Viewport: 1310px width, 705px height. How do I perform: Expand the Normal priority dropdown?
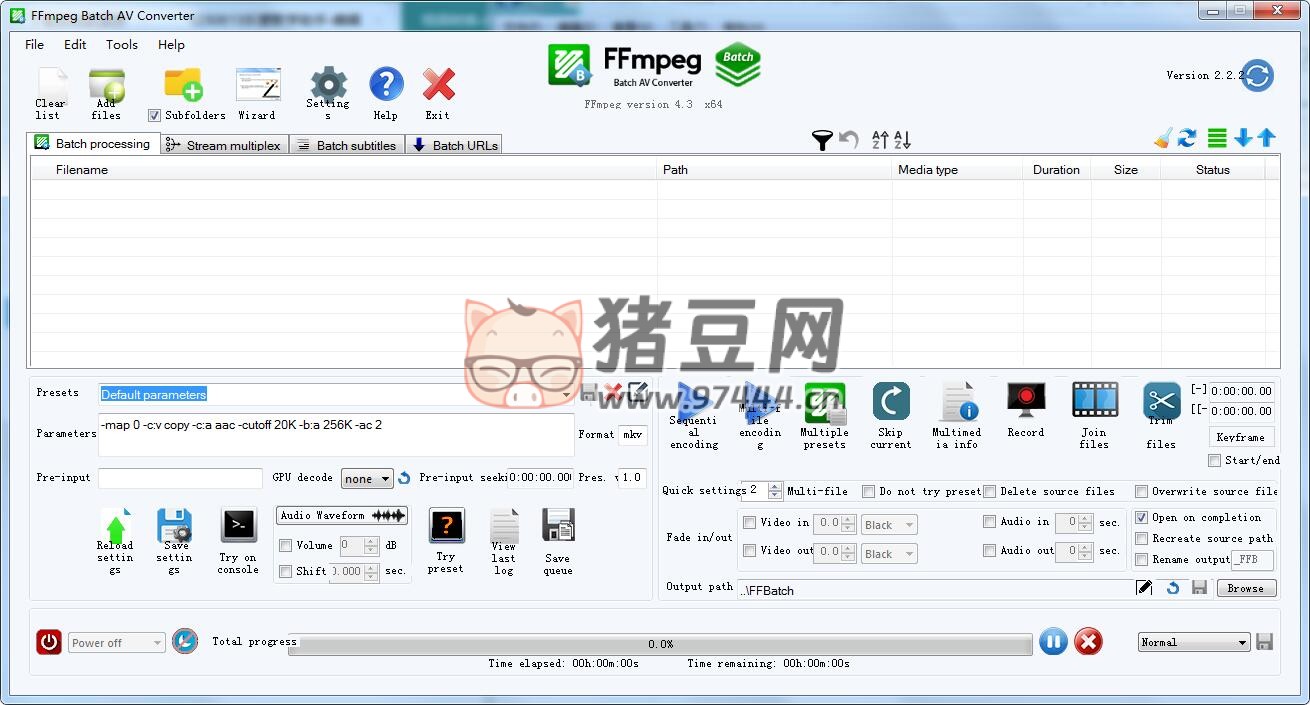pyautogui.click(x=1194, y=643)
